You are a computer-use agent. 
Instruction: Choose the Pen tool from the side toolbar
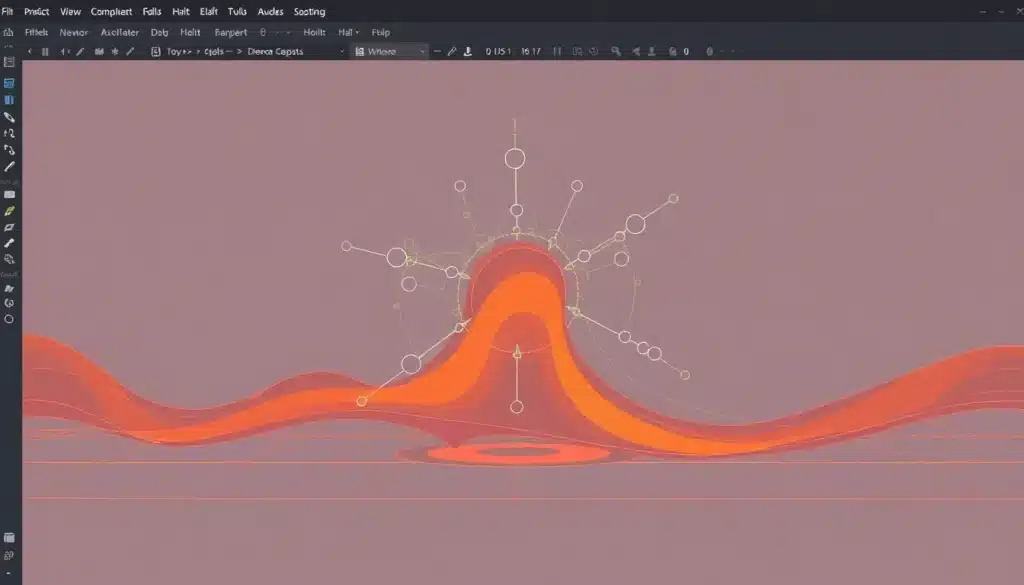point(8,168)
